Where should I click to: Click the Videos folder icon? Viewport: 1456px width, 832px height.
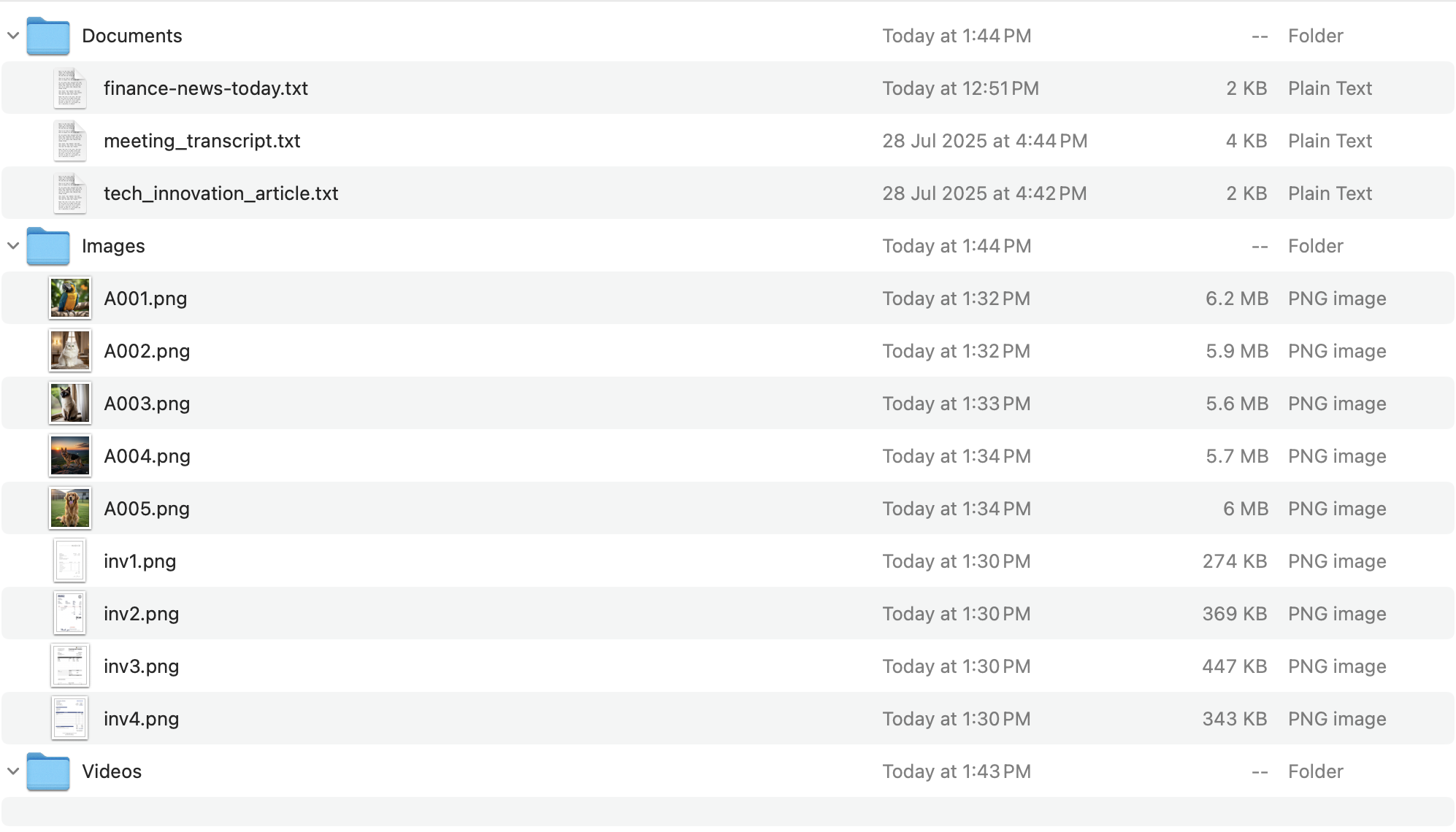tap(48, 772)
